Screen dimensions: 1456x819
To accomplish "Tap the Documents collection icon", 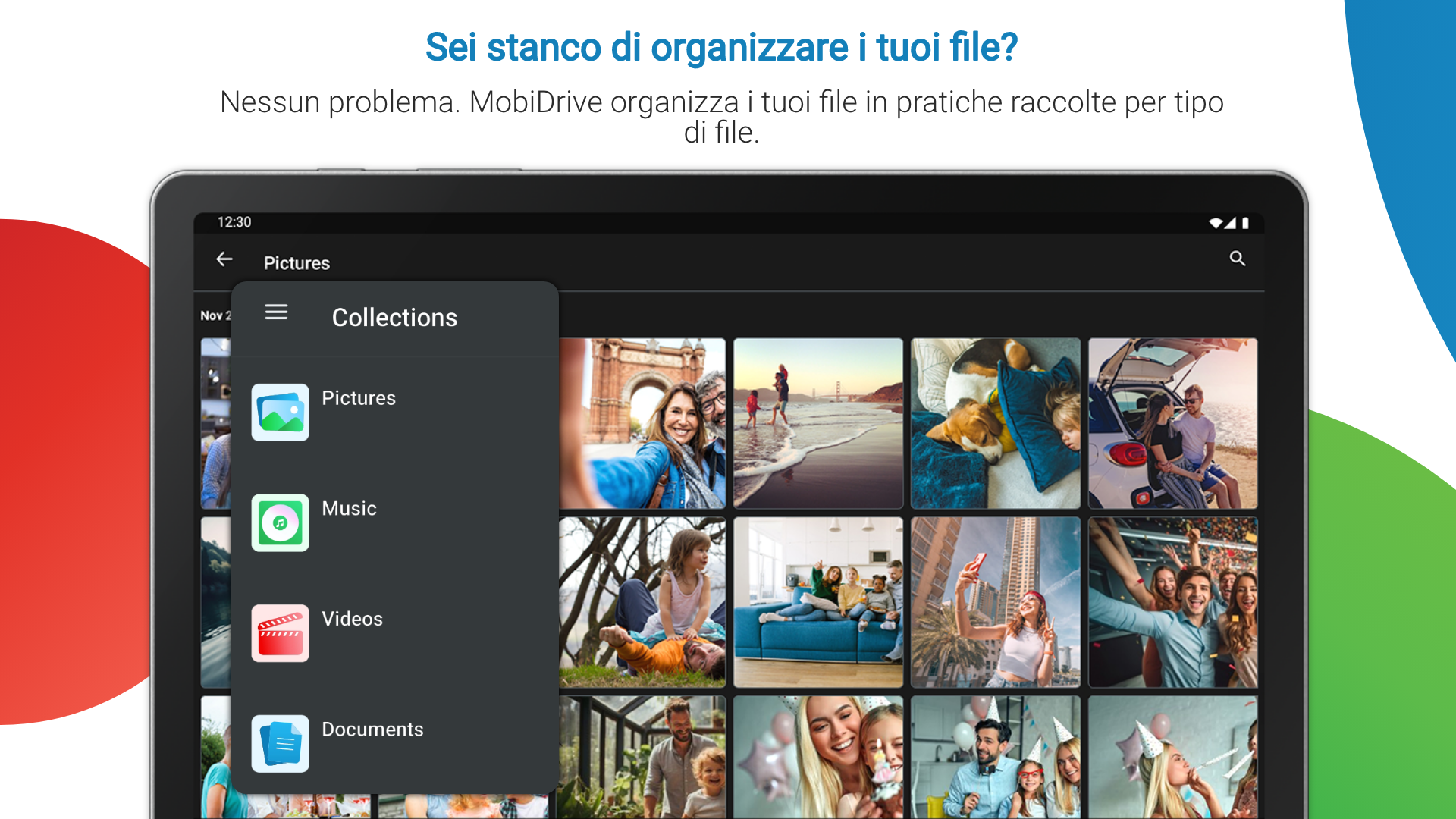I will [x=280, y=744].
